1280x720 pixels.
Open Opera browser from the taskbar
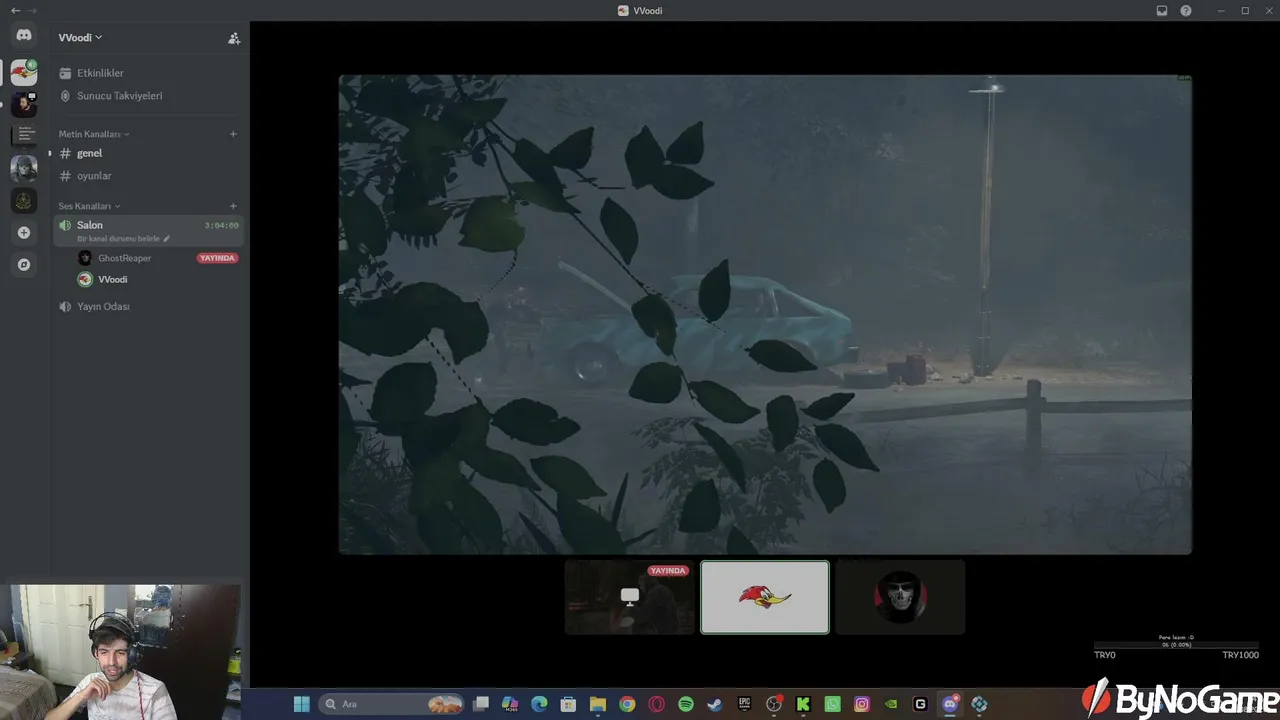(x=657, y=704)
